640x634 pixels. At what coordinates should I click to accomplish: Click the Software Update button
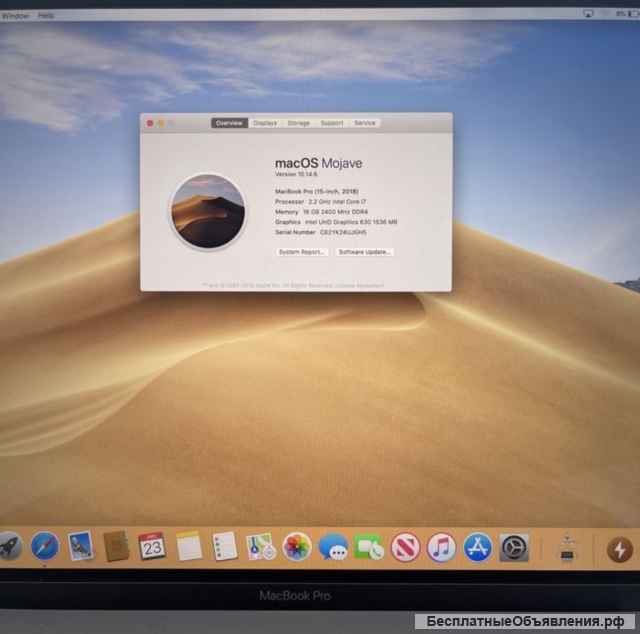364,252
